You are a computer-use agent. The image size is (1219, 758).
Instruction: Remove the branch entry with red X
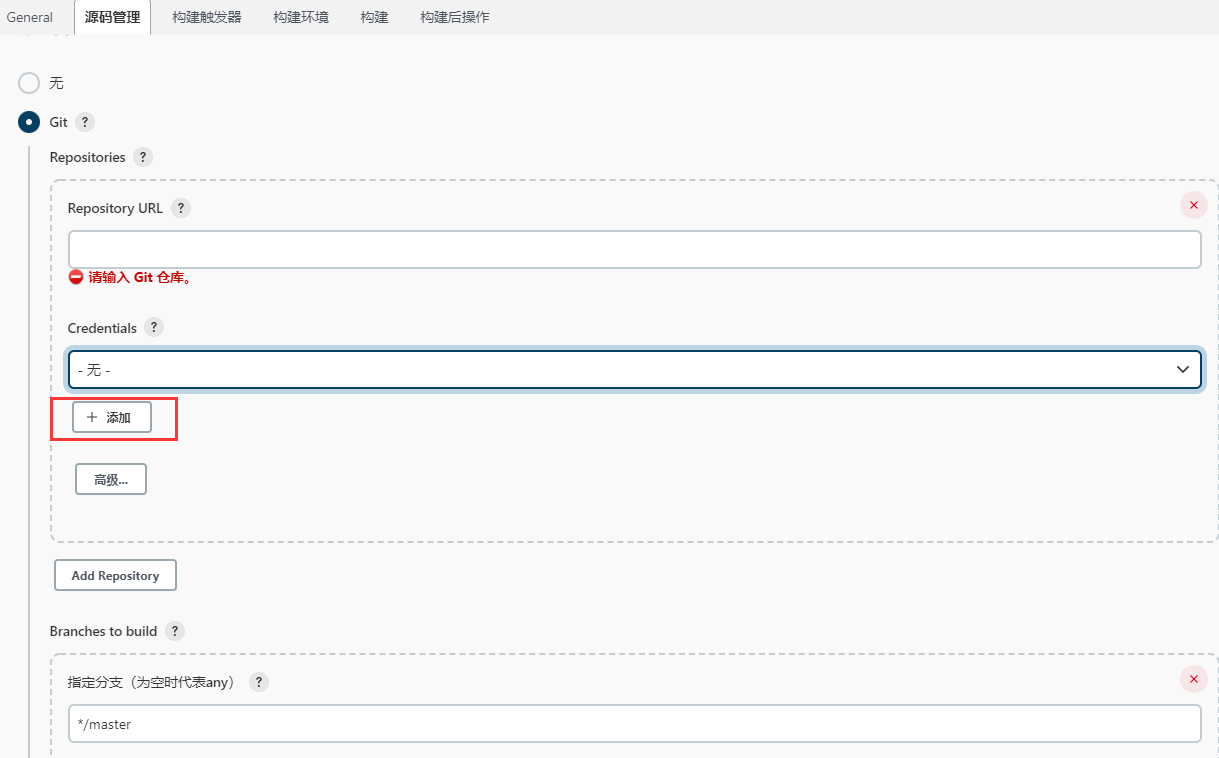(1193, 680)
